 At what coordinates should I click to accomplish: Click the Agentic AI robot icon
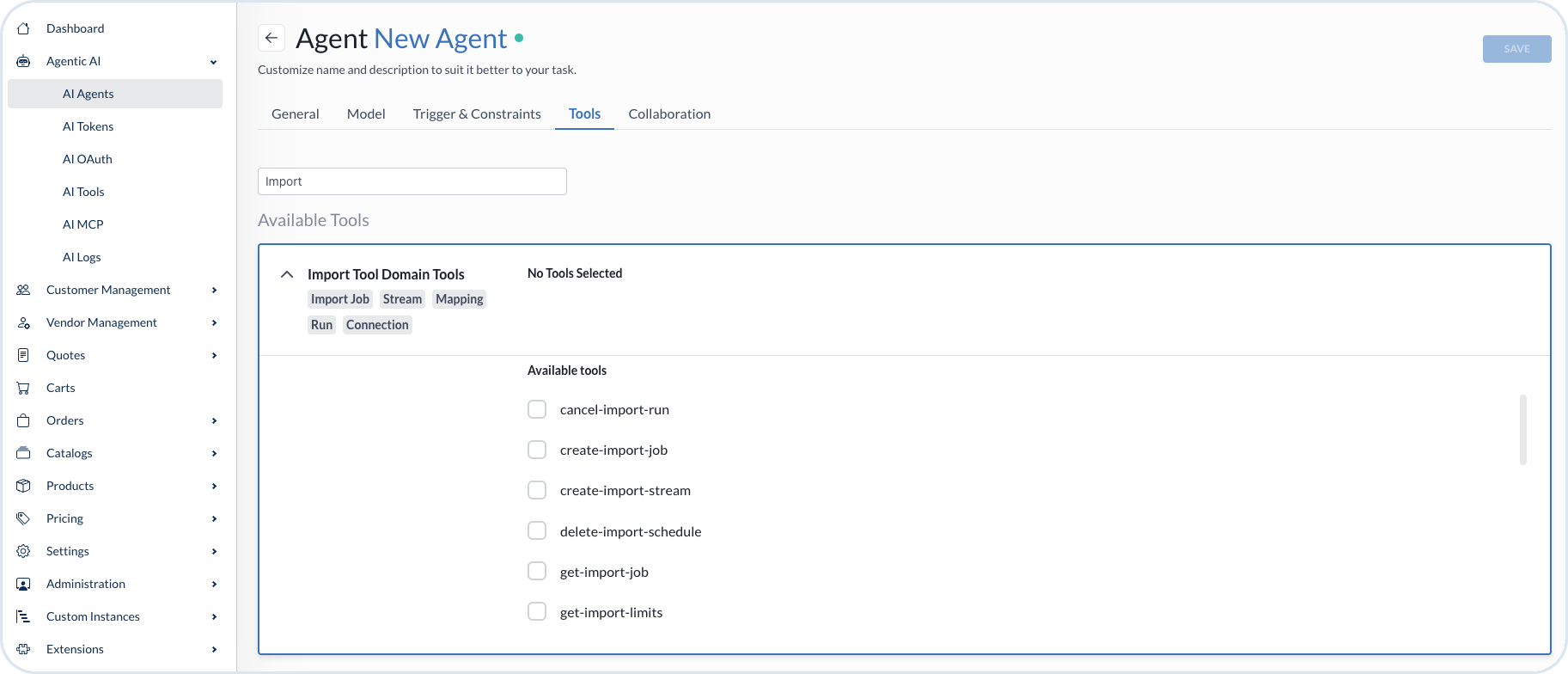[x=23, y=61]
